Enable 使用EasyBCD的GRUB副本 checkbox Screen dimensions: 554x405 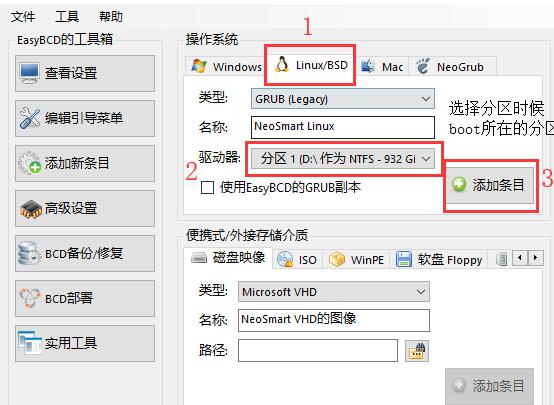coord(207,187)
